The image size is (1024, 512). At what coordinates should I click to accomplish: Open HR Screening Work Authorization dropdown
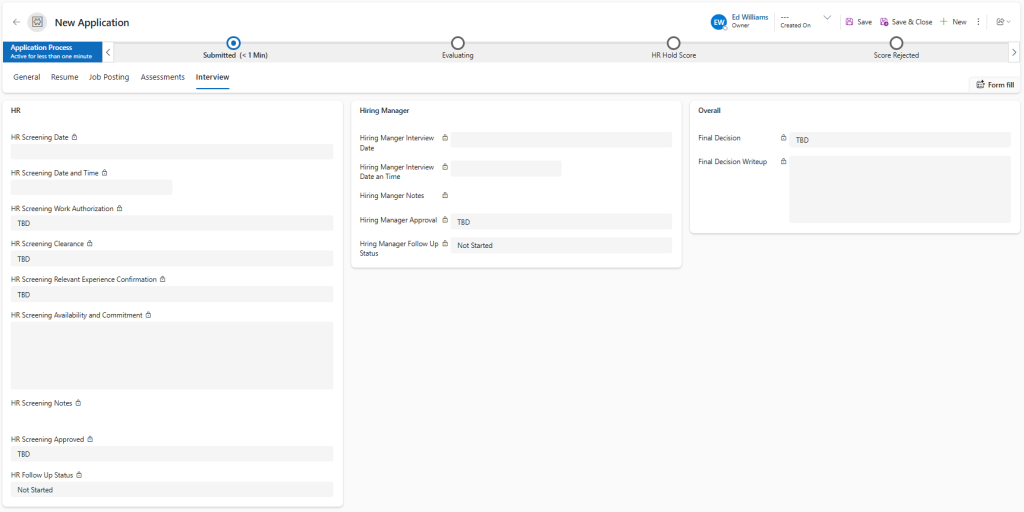[172, 223]
